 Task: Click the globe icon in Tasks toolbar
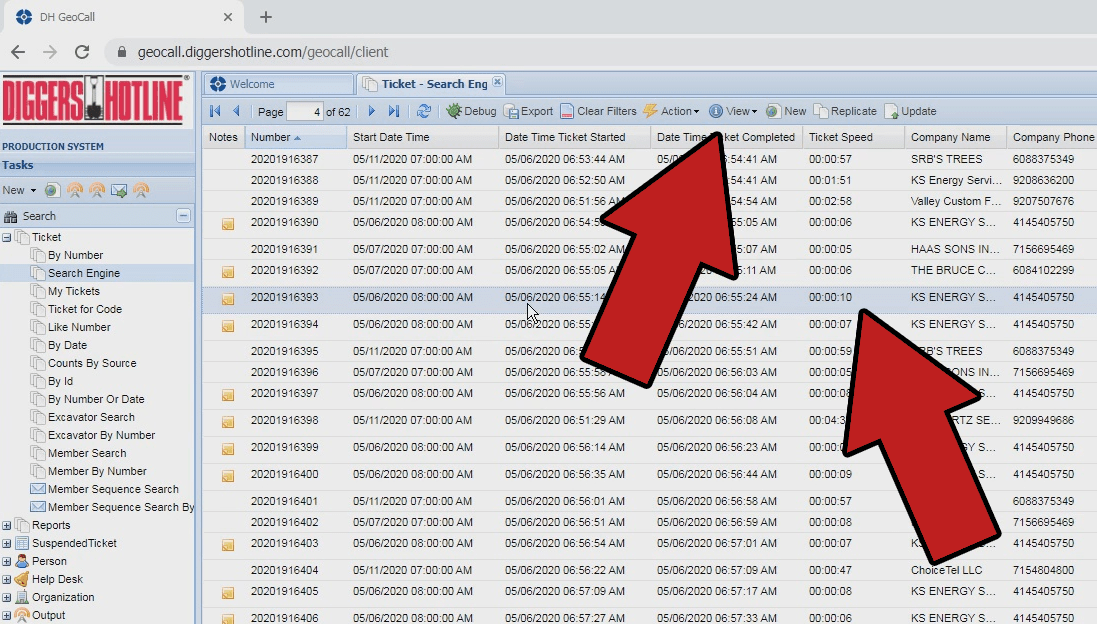tap(52, 190)
